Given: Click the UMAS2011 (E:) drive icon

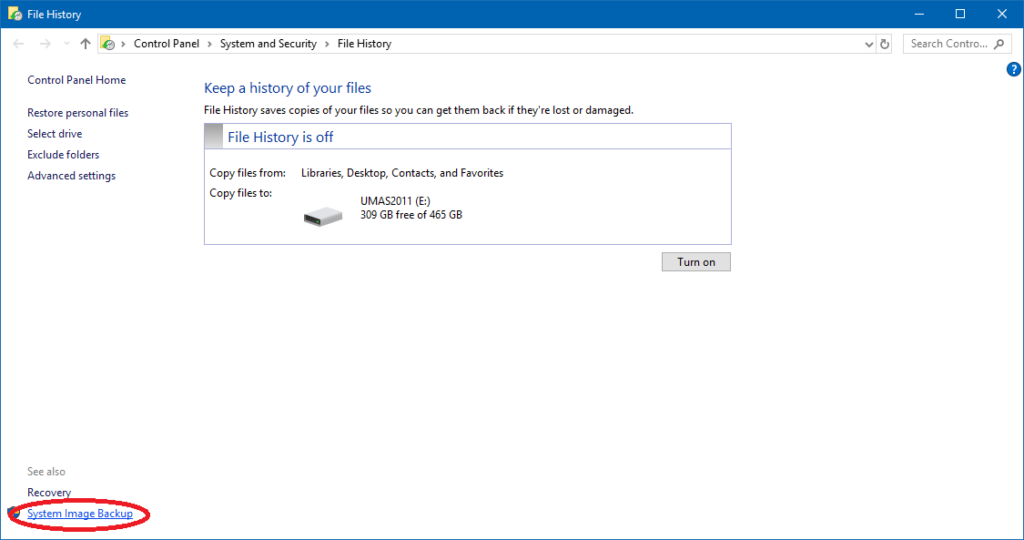Looking at the screenshot, I should (323, 214).
